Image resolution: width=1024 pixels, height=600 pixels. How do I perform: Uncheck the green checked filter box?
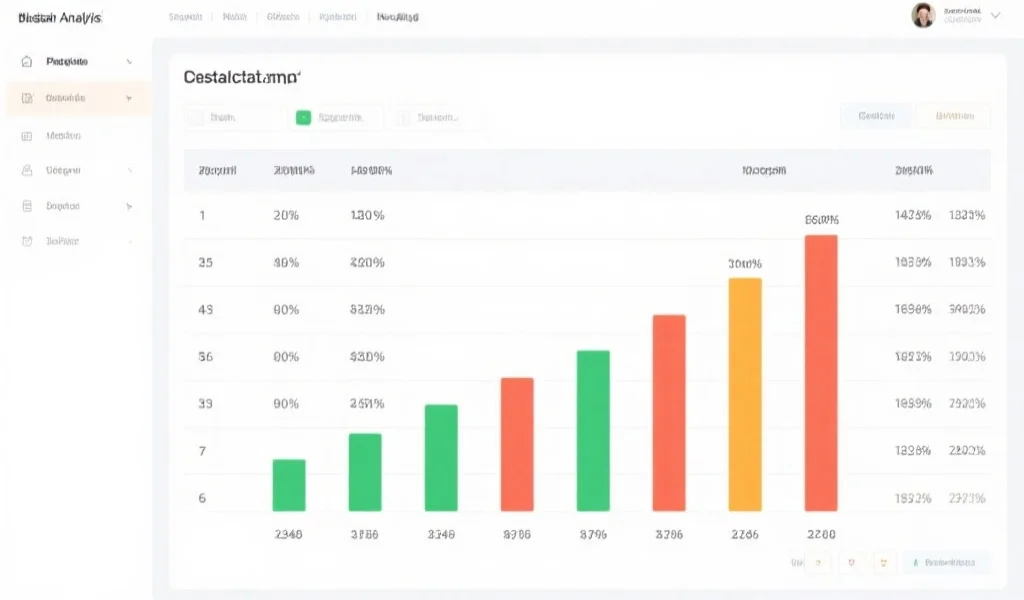coord(303,118)
